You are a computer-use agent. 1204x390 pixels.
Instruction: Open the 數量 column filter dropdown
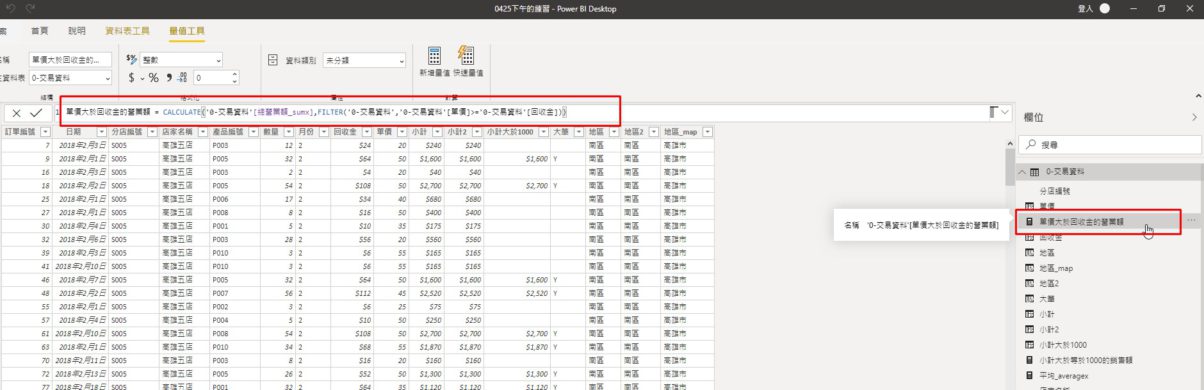289,132
